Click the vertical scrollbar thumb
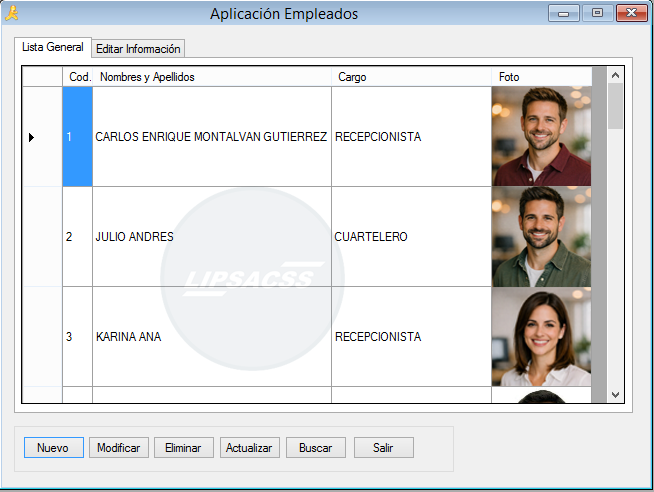Viewport: 654px width, 492px height. [615, 106]
